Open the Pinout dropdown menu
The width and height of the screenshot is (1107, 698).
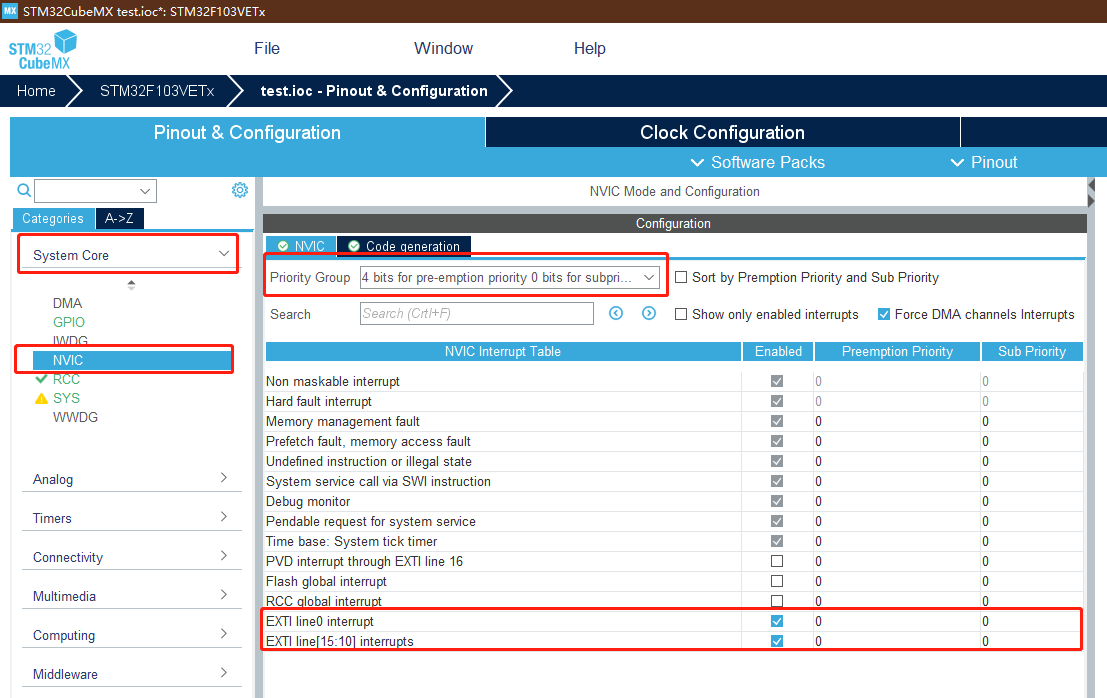click(983, 162)
